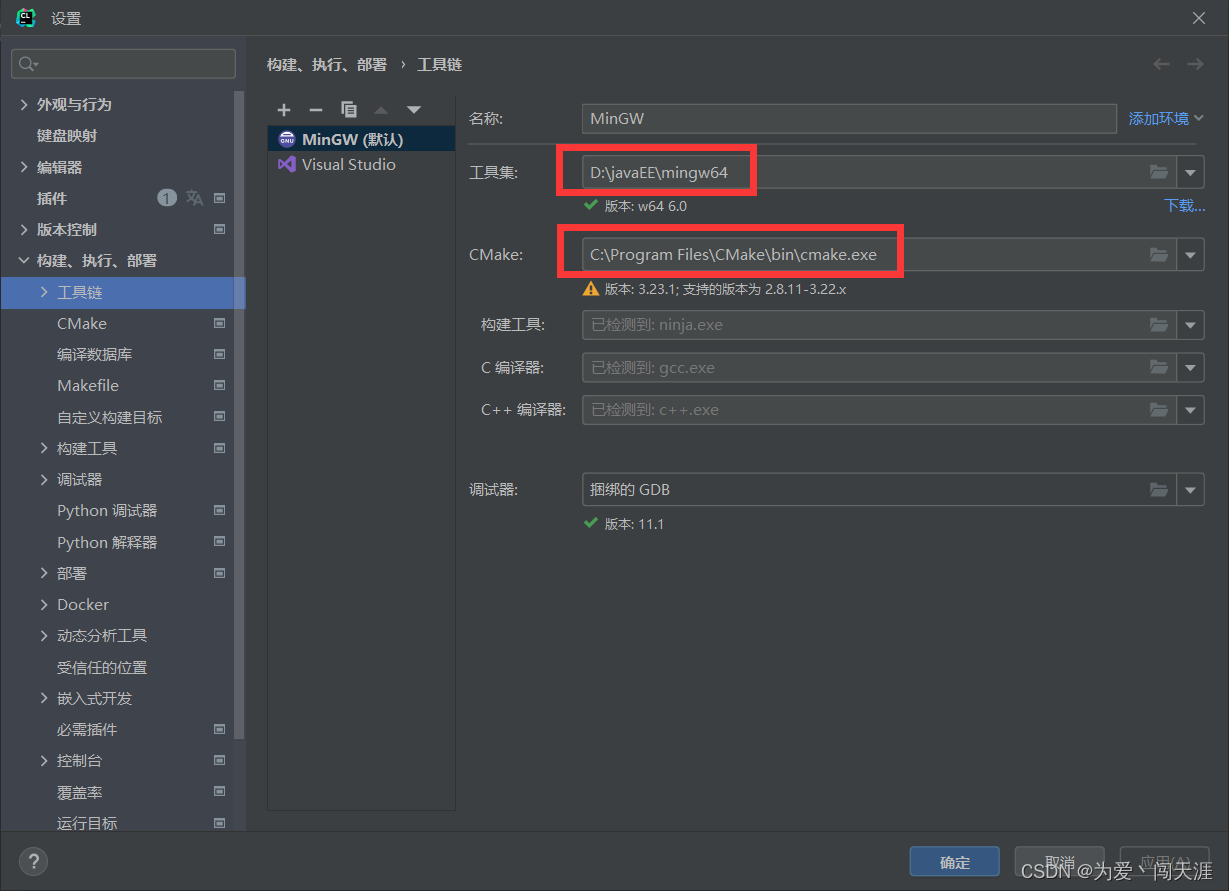1229x891 pixels.
Task: Open help with question mark button
Action: [33, 861]
